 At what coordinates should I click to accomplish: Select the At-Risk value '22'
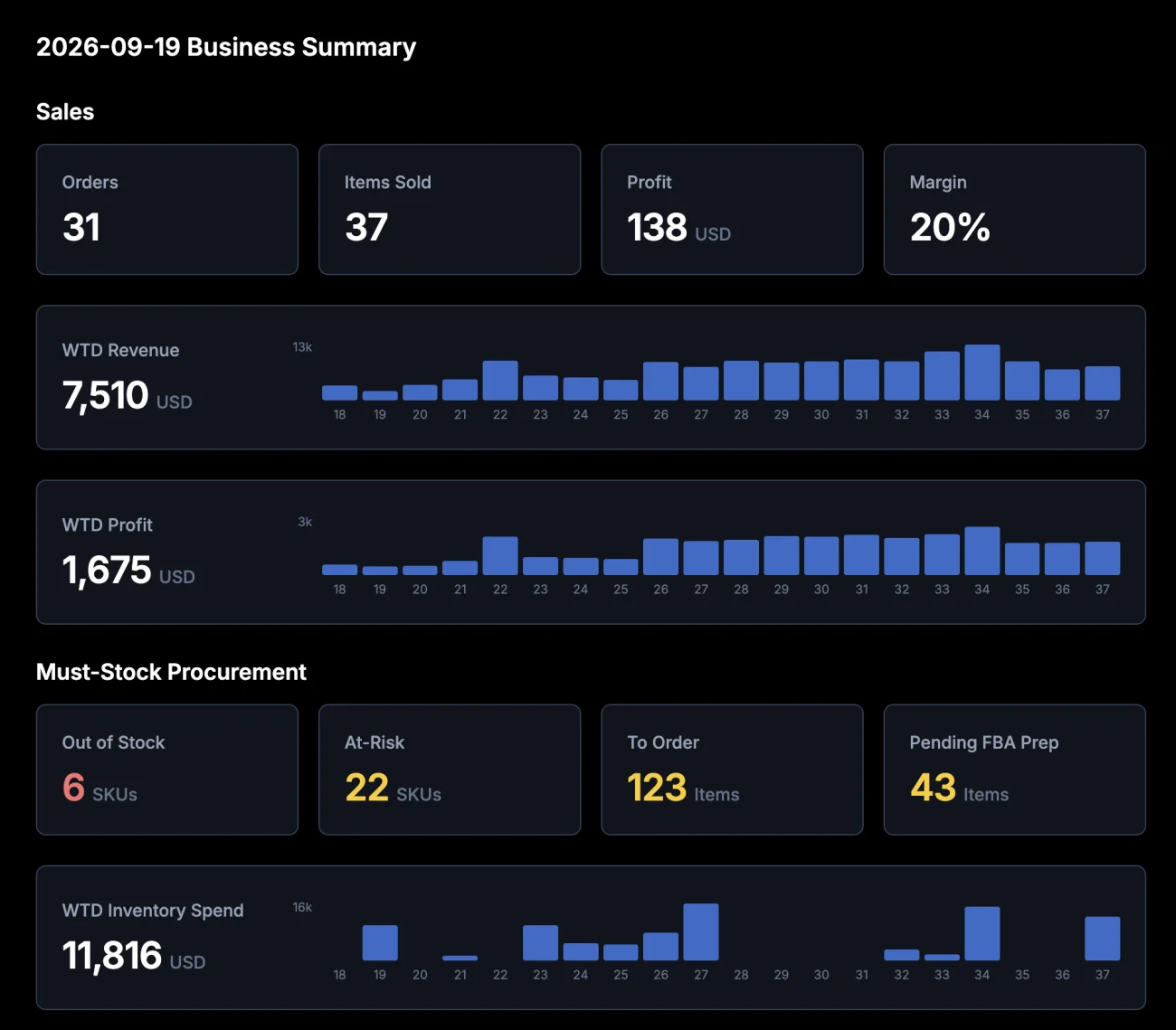[366, 788]
